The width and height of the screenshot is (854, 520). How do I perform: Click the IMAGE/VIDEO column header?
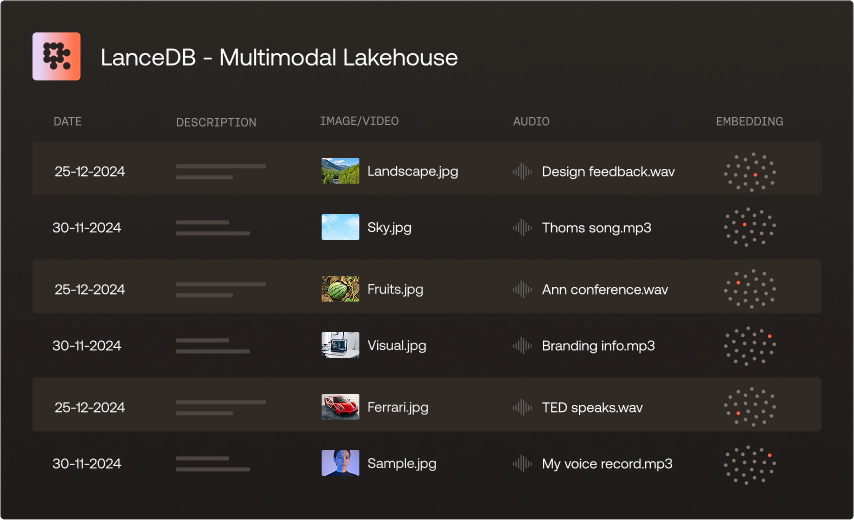(x=359, y=122)
